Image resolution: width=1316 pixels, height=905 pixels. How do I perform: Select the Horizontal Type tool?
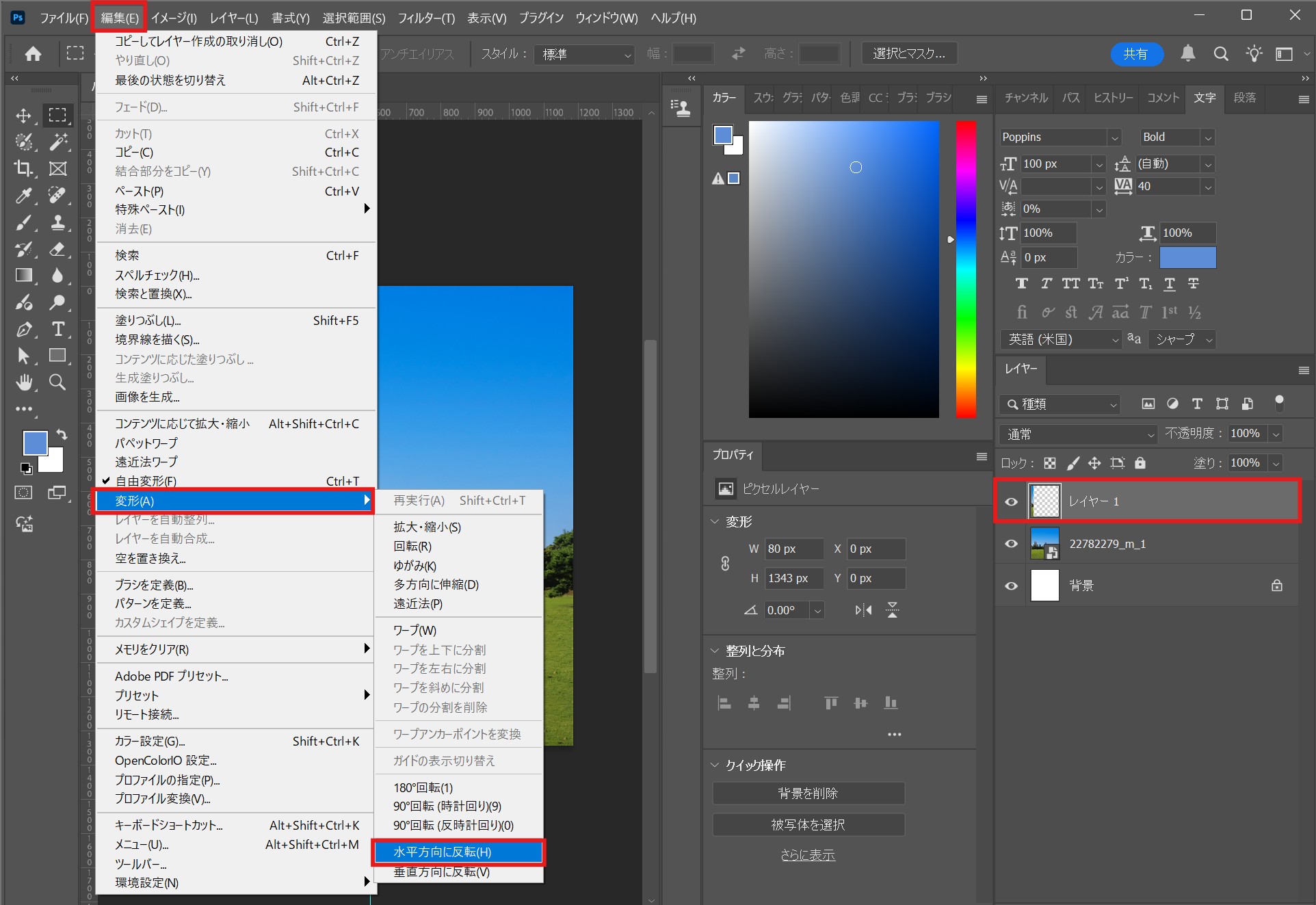(x=58, y=329)
